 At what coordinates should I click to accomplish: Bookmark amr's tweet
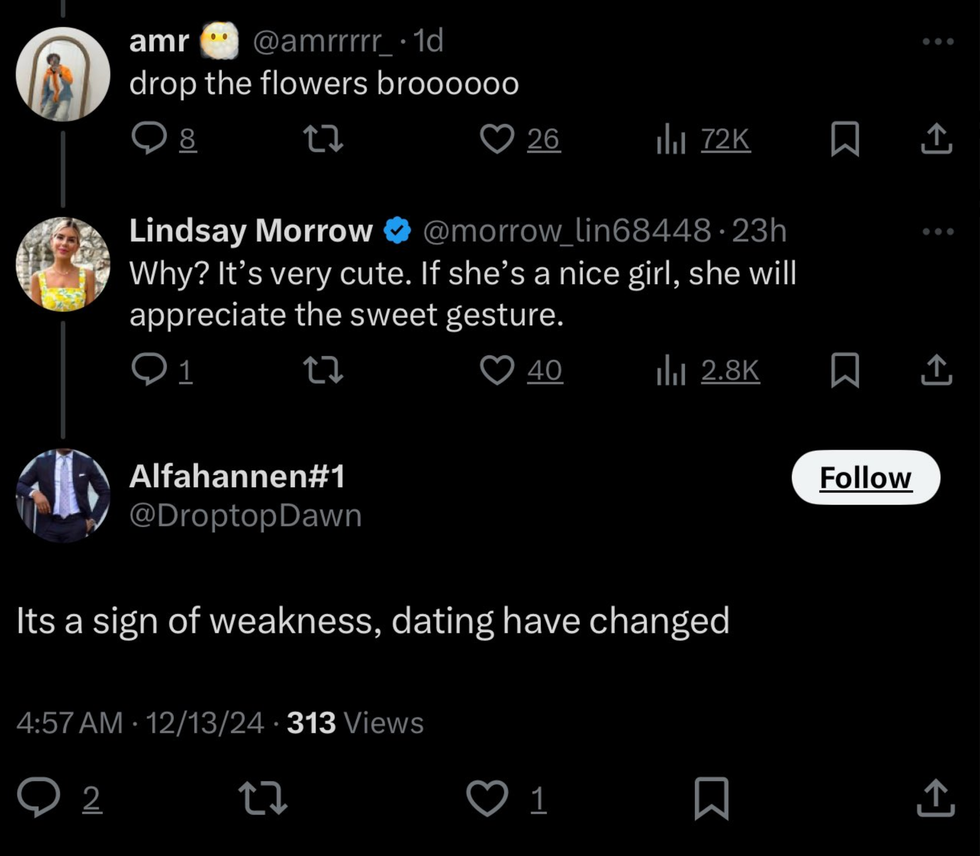pyautogui.click(x=845, y=140)
